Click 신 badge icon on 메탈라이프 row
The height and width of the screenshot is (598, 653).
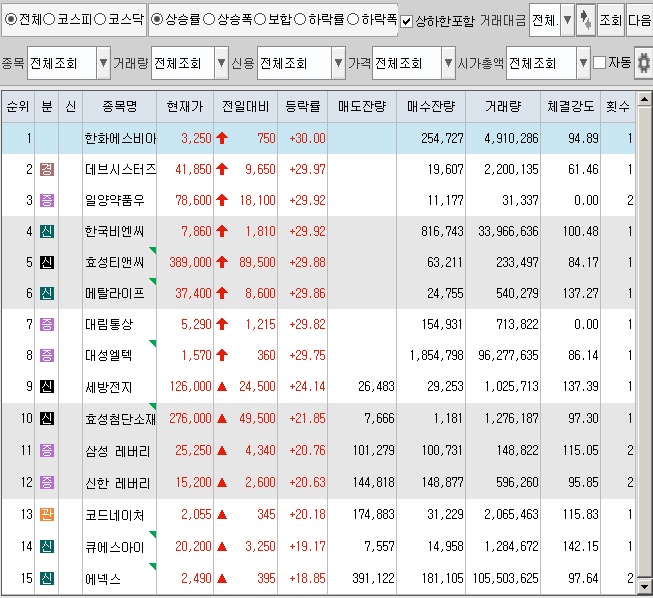point(47,294)
